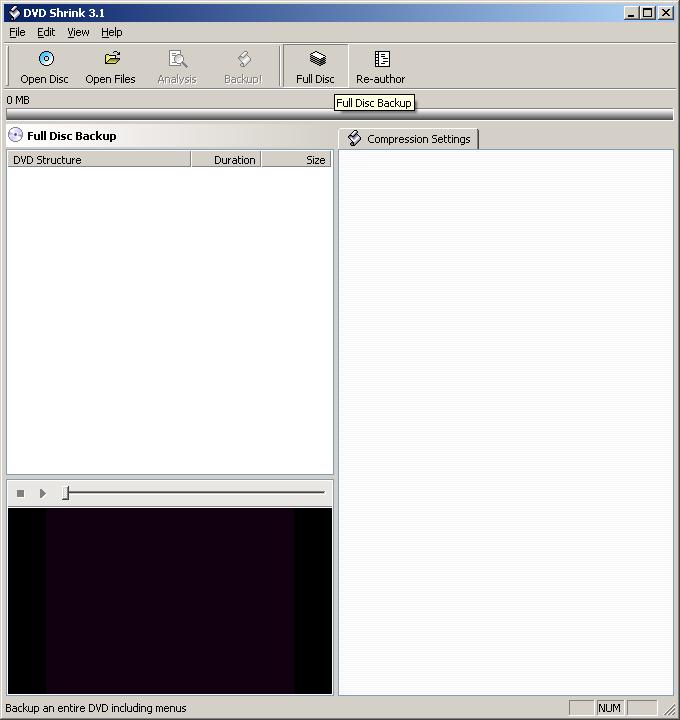Minimize the DVD Shrink window

[631, 13]
